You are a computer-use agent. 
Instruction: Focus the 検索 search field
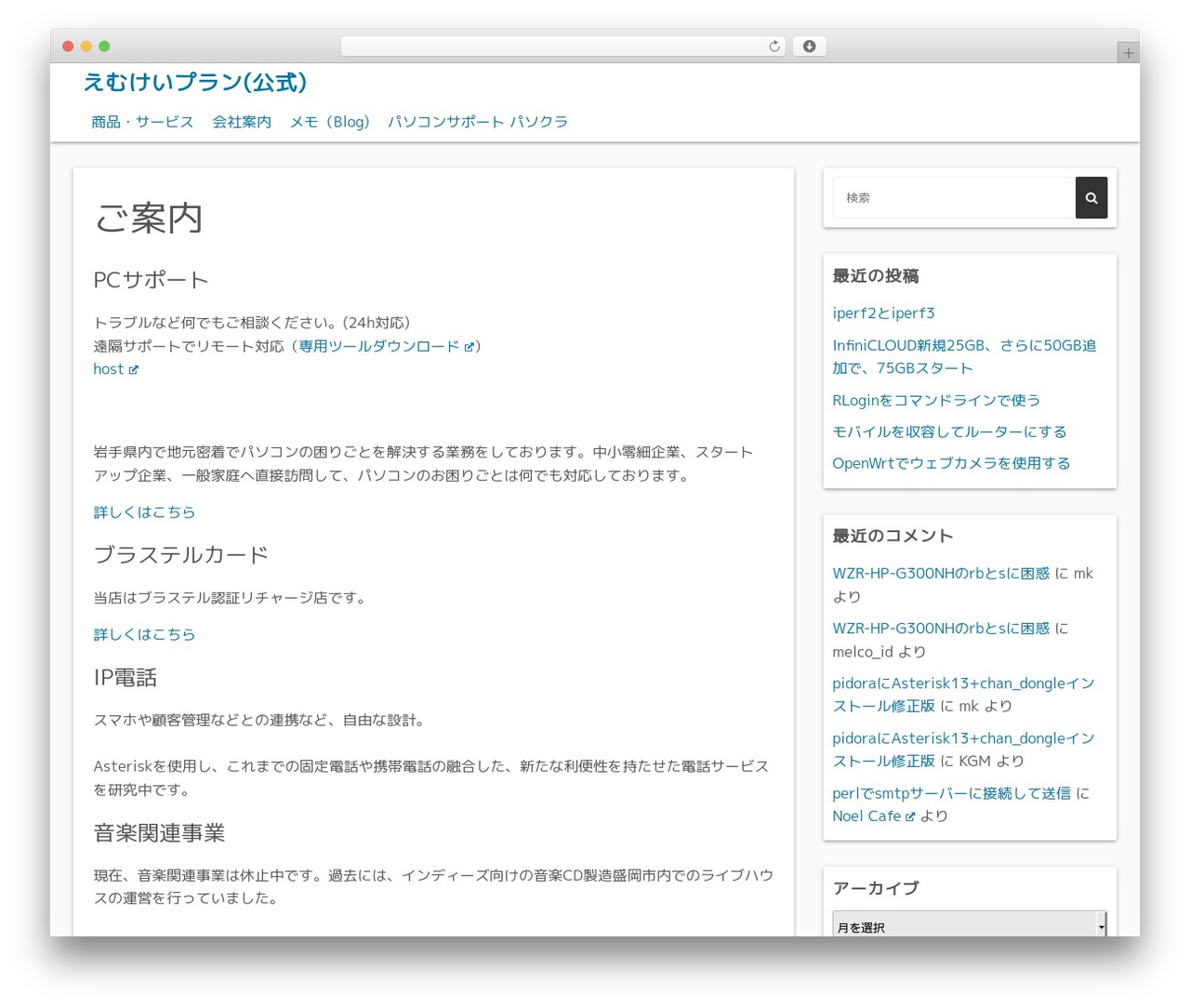click(954, 198)
